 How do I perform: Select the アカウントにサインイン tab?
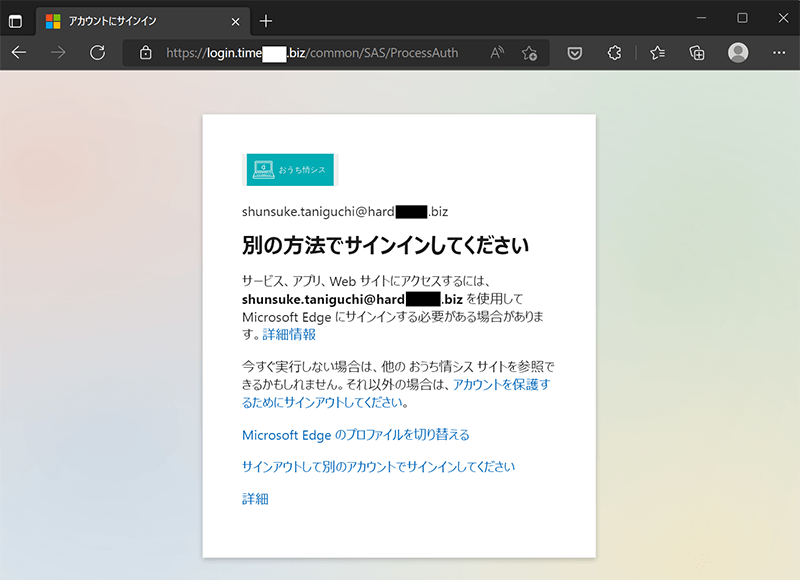[x=143, y=21]
